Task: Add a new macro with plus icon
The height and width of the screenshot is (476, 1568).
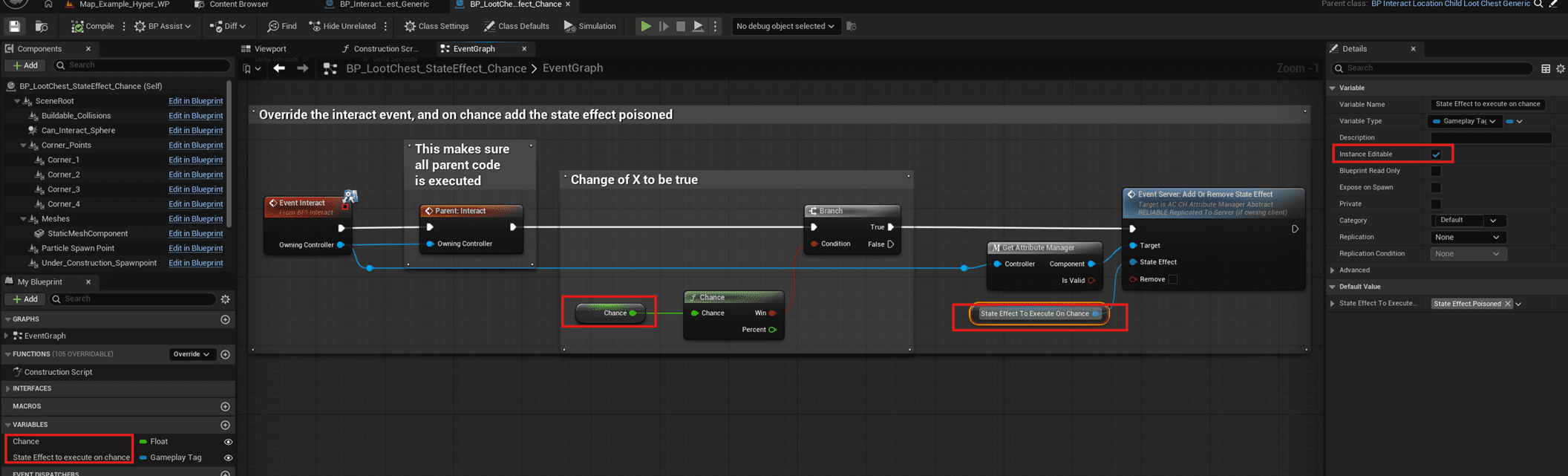Action: (226, 407)
